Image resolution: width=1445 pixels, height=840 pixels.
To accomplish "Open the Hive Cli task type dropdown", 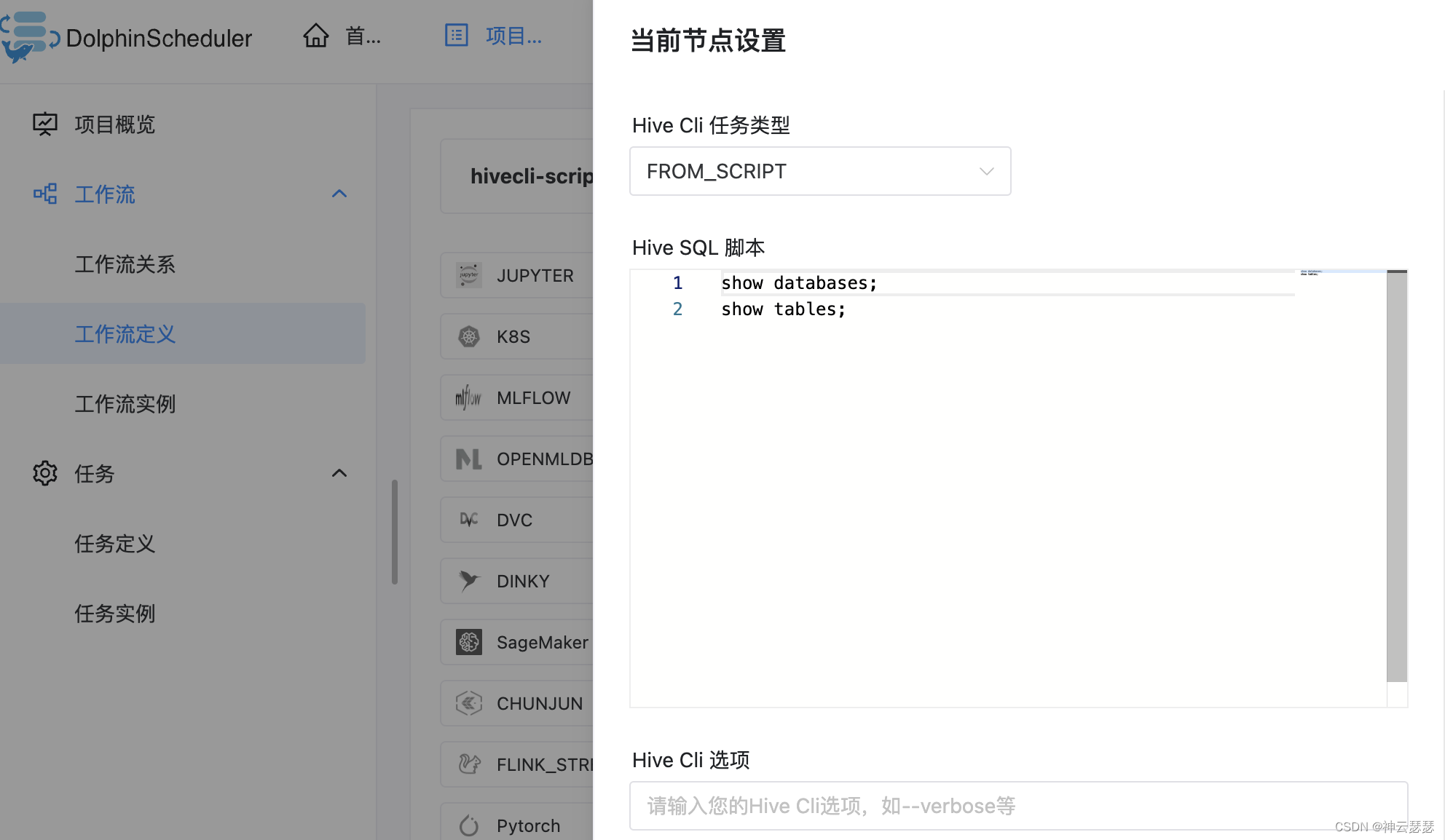I will tap(820, 171).
